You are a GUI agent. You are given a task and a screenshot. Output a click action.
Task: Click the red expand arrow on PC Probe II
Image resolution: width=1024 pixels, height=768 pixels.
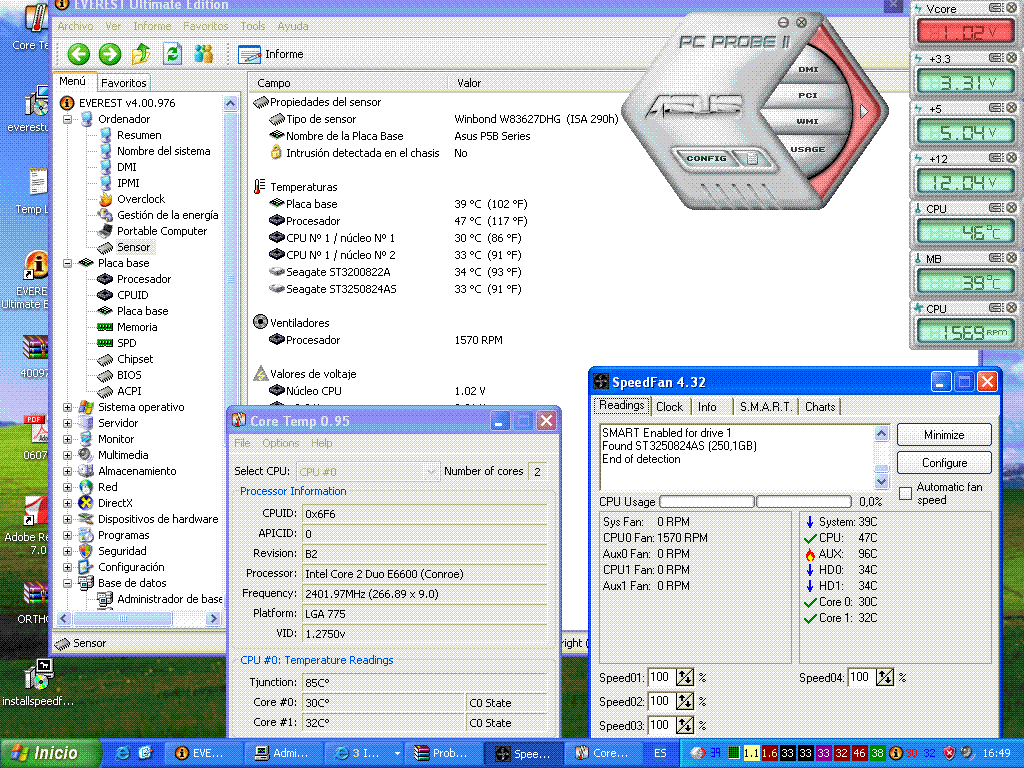tap(864, 111)
